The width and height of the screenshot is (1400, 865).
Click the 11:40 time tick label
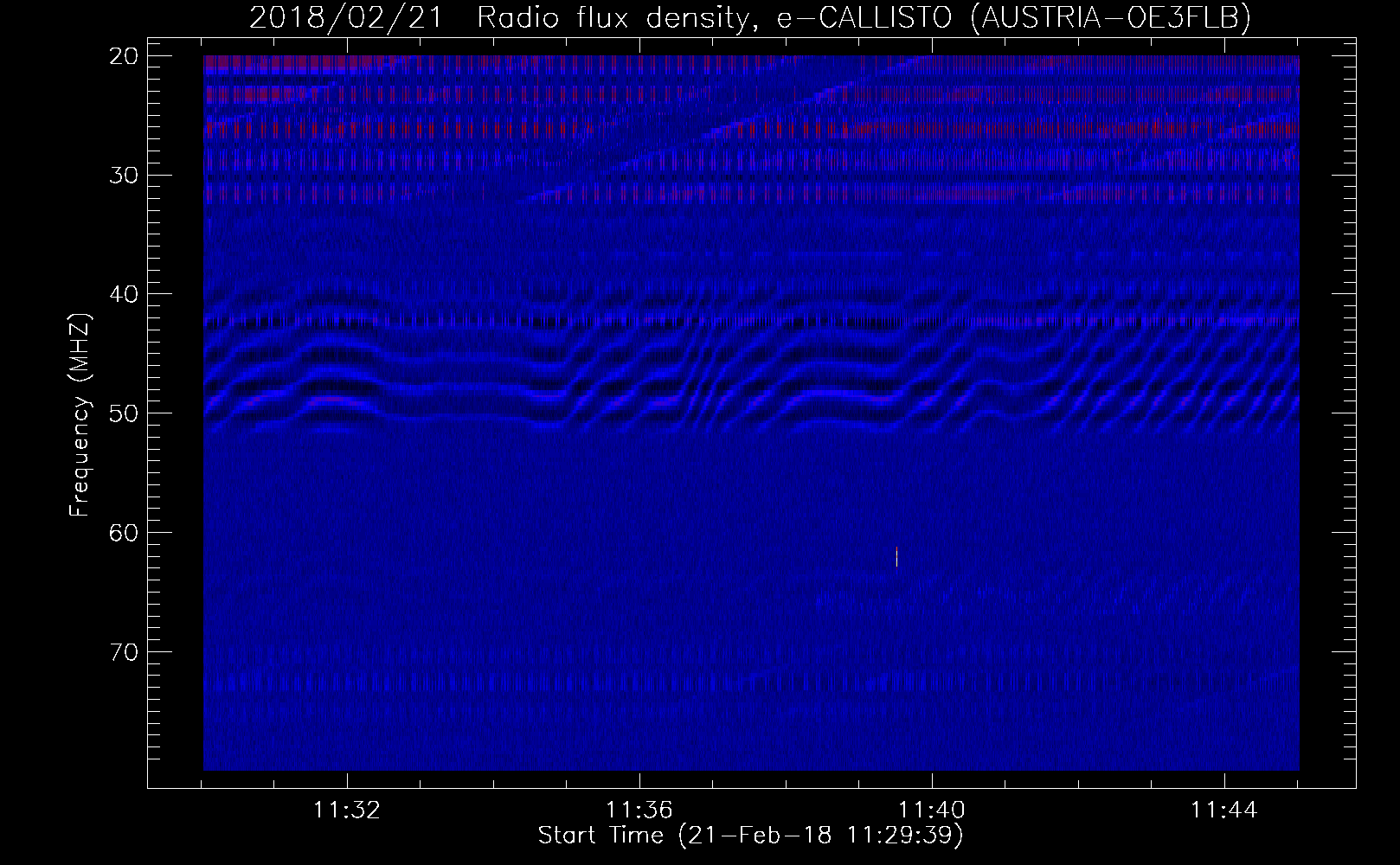(932, 811)
